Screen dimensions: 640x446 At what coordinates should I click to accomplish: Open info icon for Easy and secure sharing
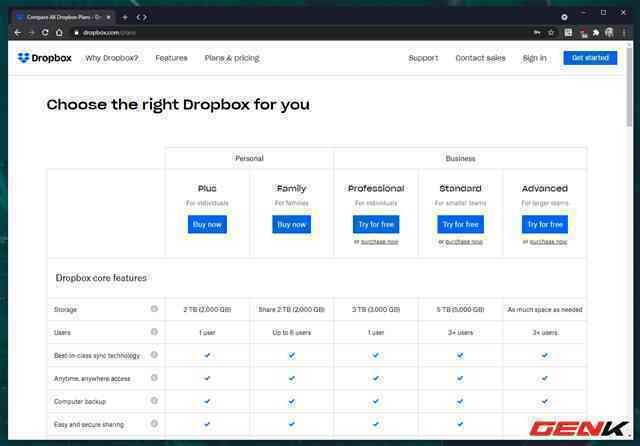[154, 424]
